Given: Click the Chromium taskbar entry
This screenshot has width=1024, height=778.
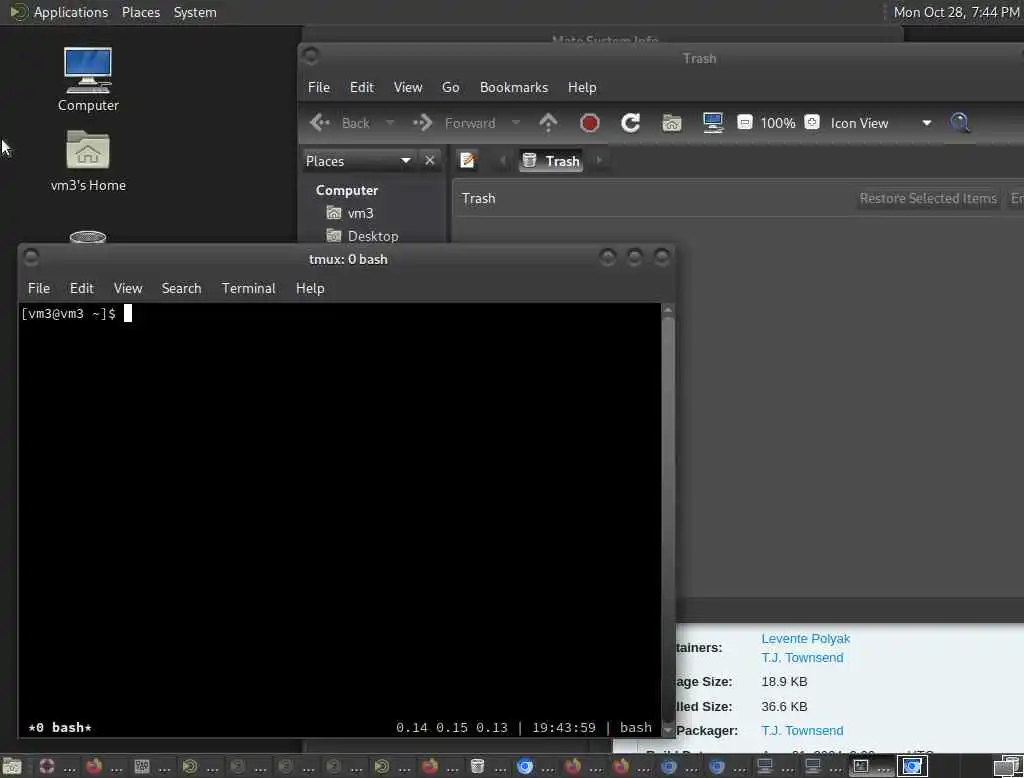Looking at the screenshot, I should [x=524, y=766].
